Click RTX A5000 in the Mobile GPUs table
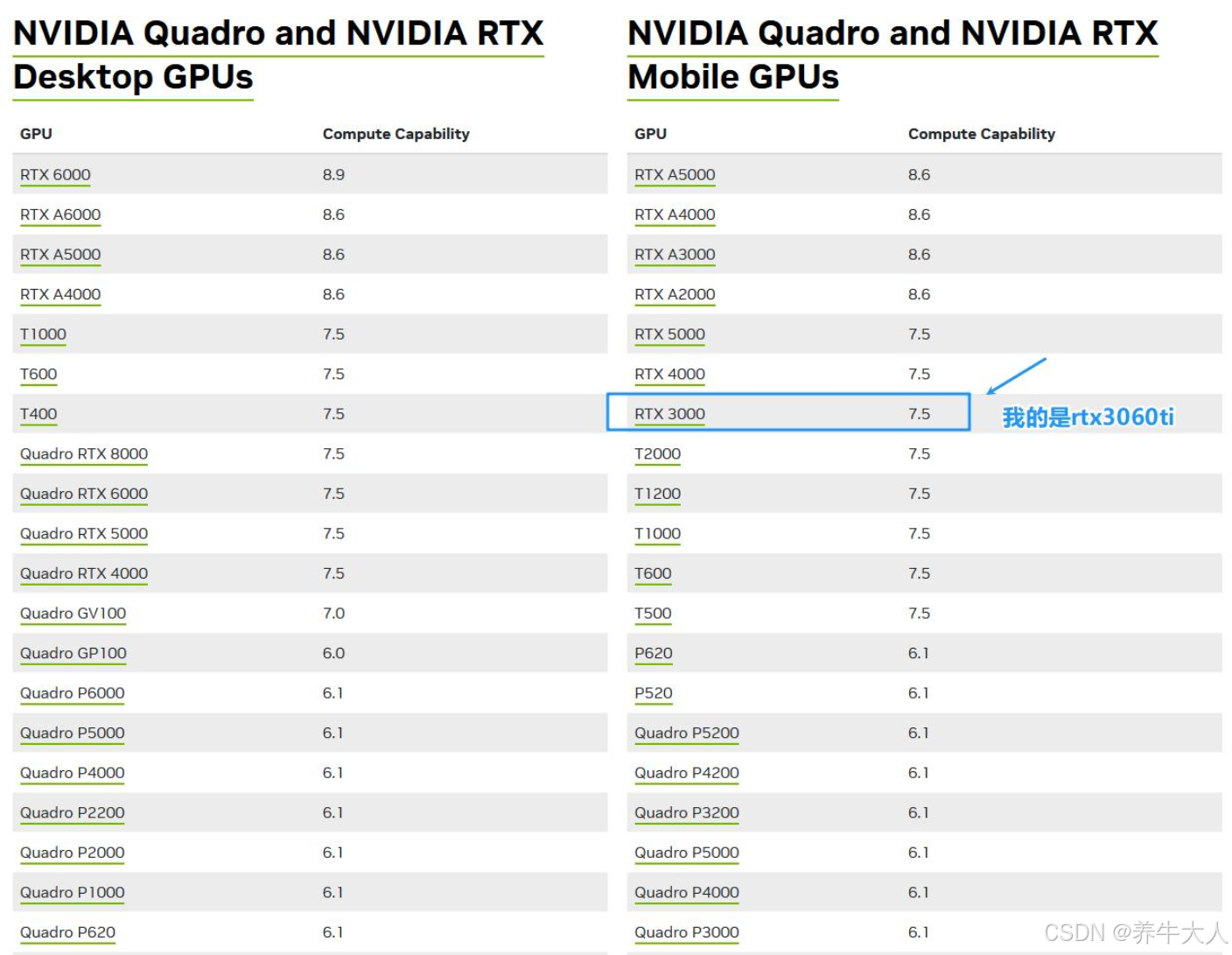This screenshot has width=1232, height=955. [x=675, y=174]
